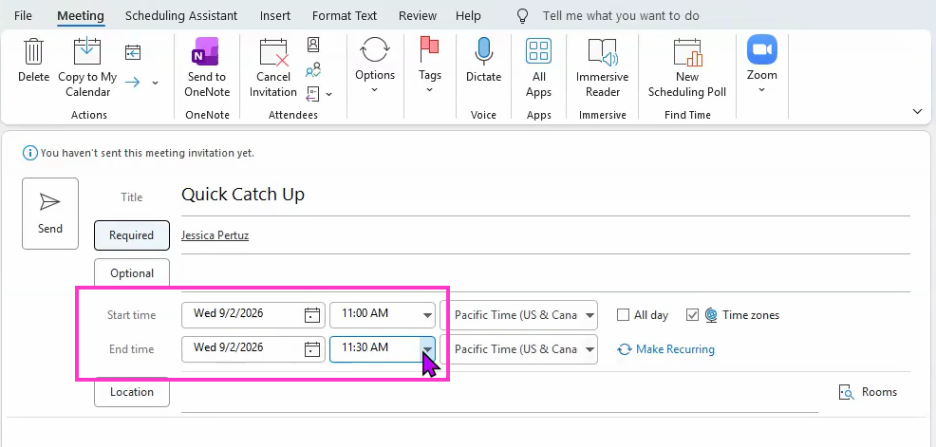
Task: Select the Meeting tab
Action: point(81,16)
